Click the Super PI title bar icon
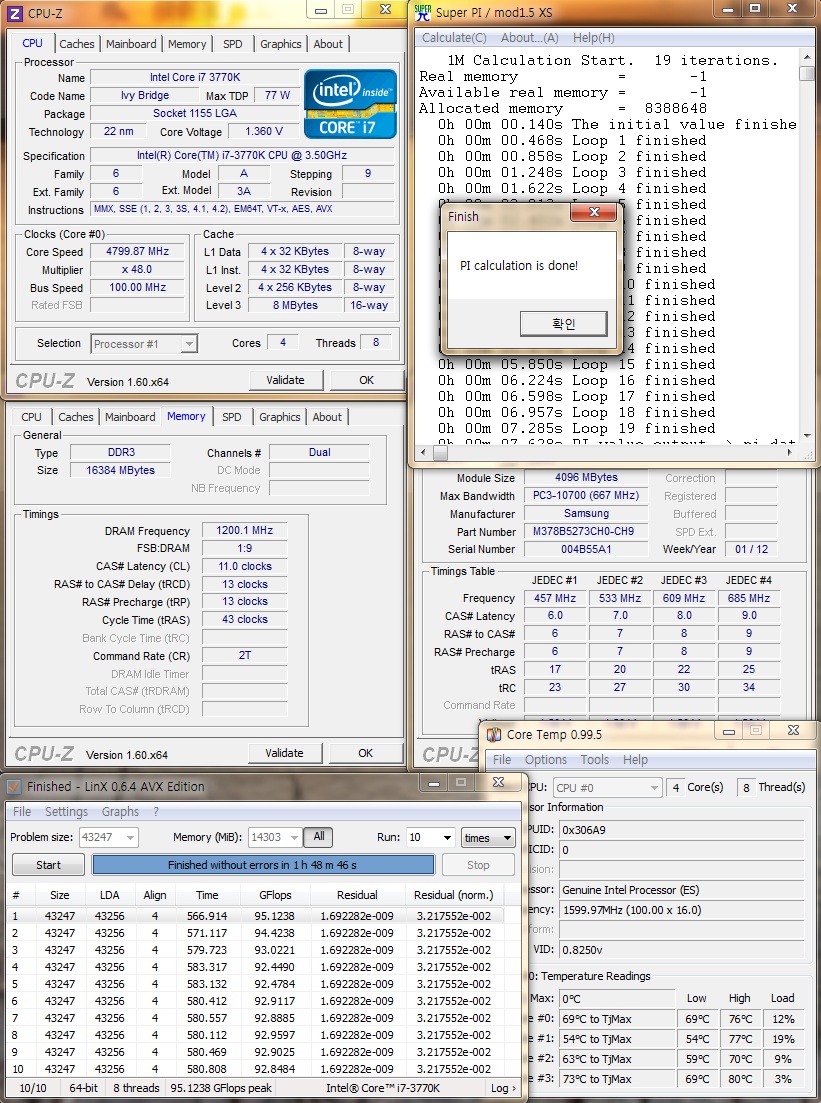821x1103 pixels. [x=423, y=12]
